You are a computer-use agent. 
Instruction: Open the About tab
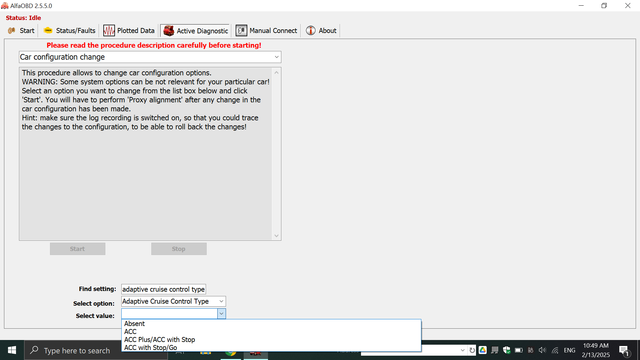321,31
